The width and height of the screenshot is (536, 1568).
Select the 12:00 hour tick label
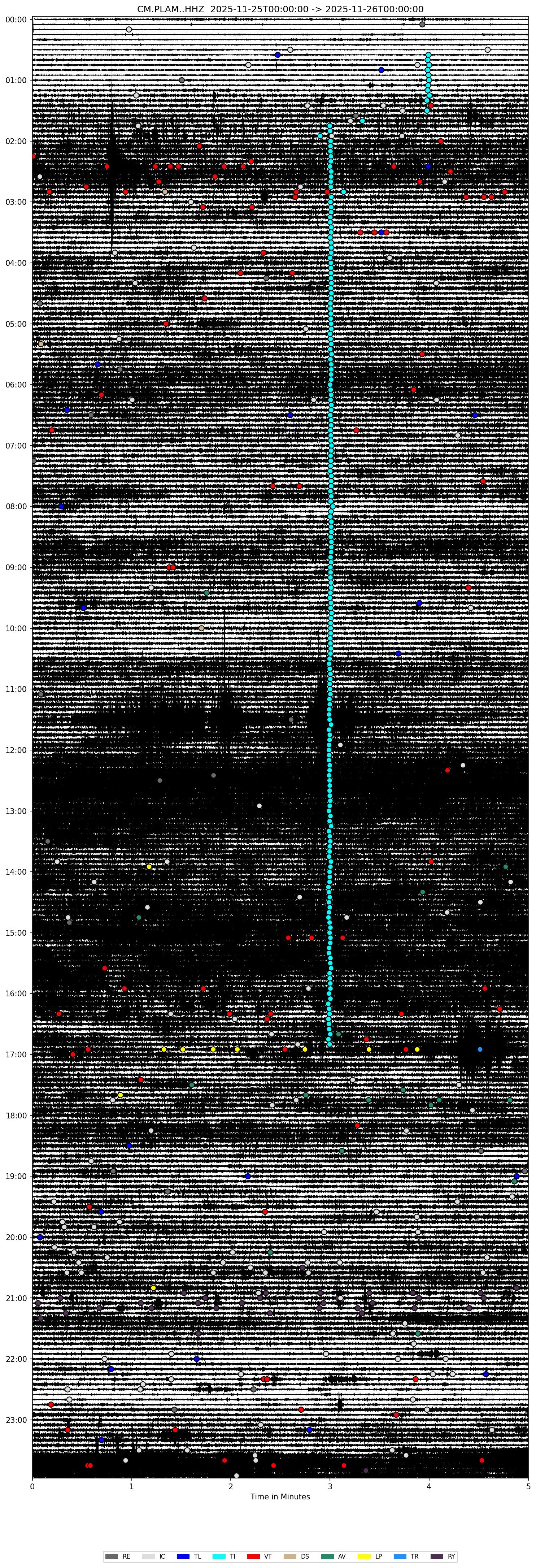point(16,750)
